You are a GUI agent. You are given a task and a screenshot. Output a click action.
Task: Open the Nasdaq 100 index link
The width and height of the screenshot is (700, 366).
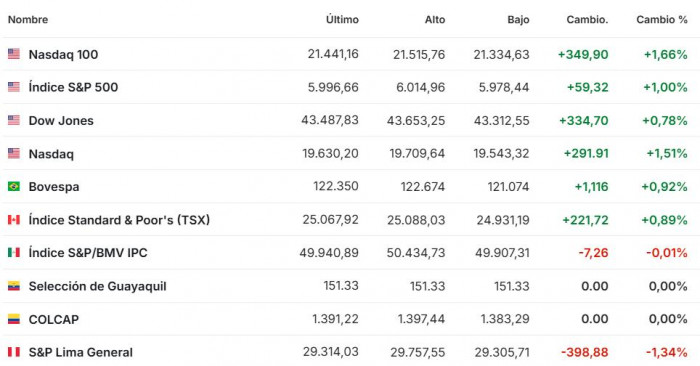[x=63, y=54]
